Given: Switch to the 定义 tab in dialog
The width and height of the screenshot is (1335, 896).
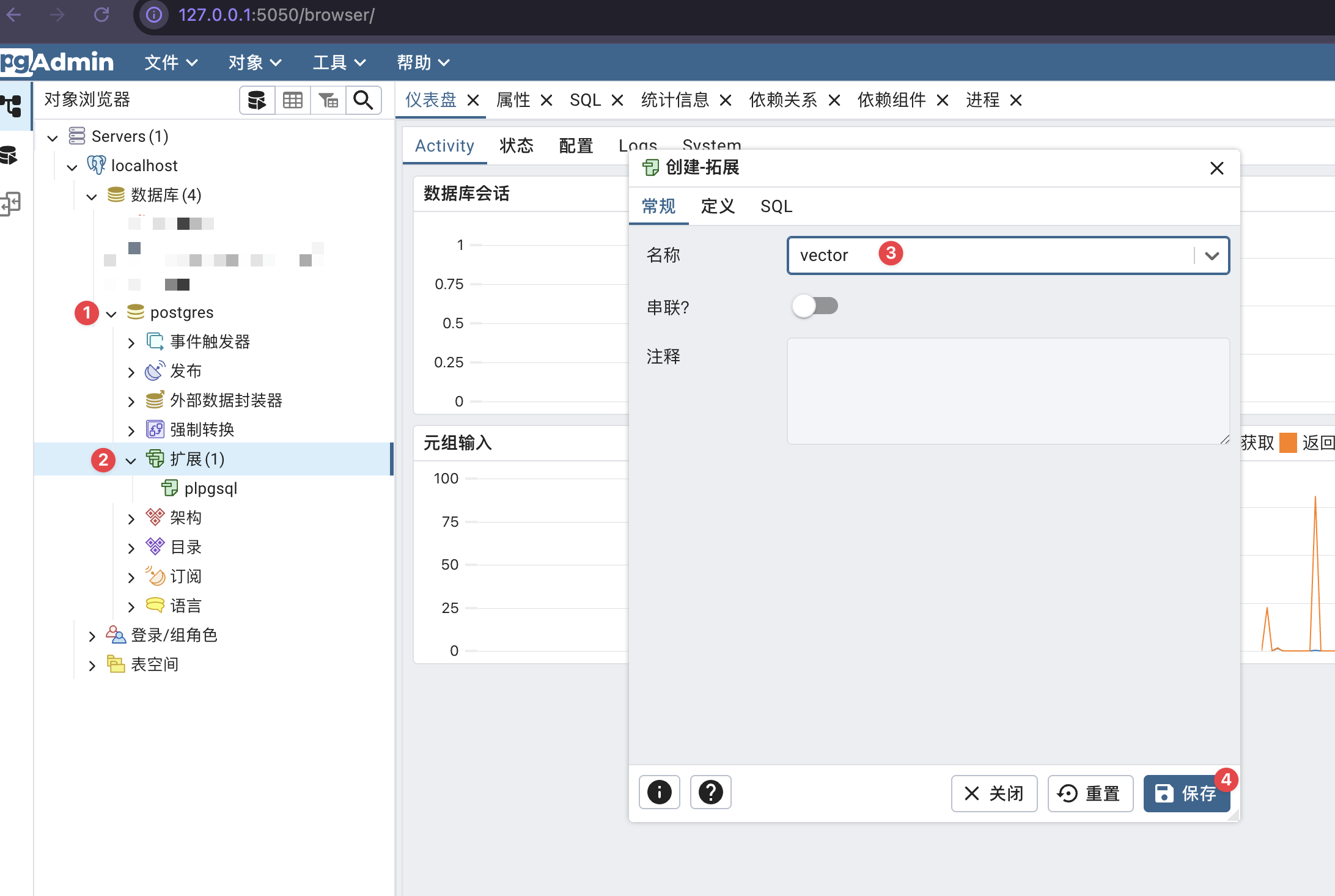Looking at the screenshot, I should click(718, 207).
